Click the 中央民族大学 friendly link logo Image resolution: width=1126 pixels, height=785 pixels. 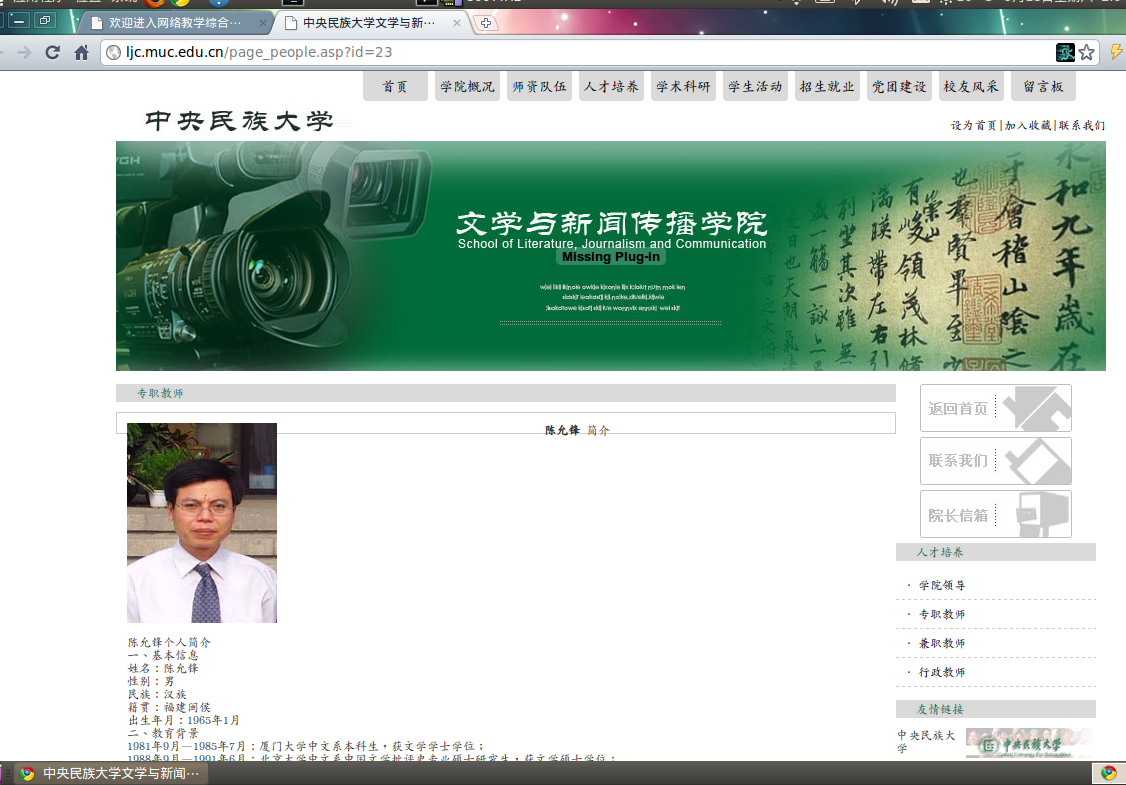pyautogui.click(x=1030, y=743)
